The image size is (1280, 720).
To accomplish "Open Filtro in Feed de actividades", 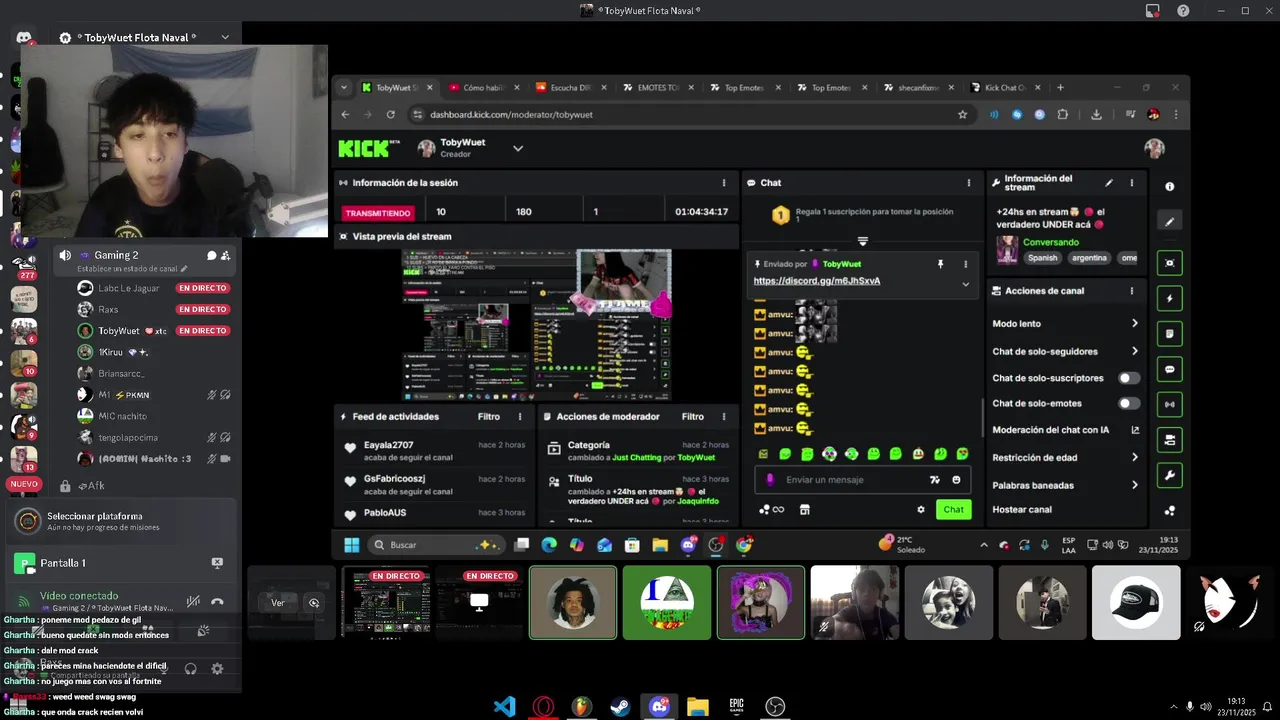I will pyautogui.click(x=489, y=417).
